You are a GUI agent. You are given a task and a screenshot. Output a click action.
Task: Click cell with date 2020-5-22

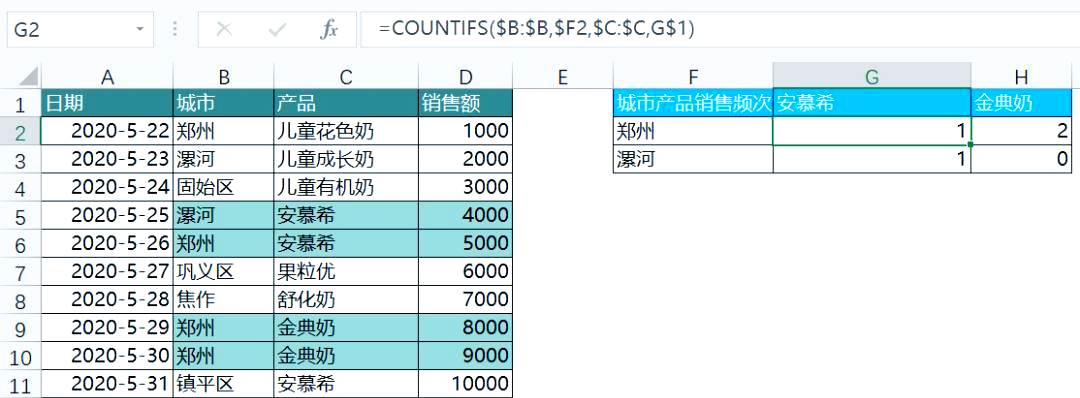point(107,132)
